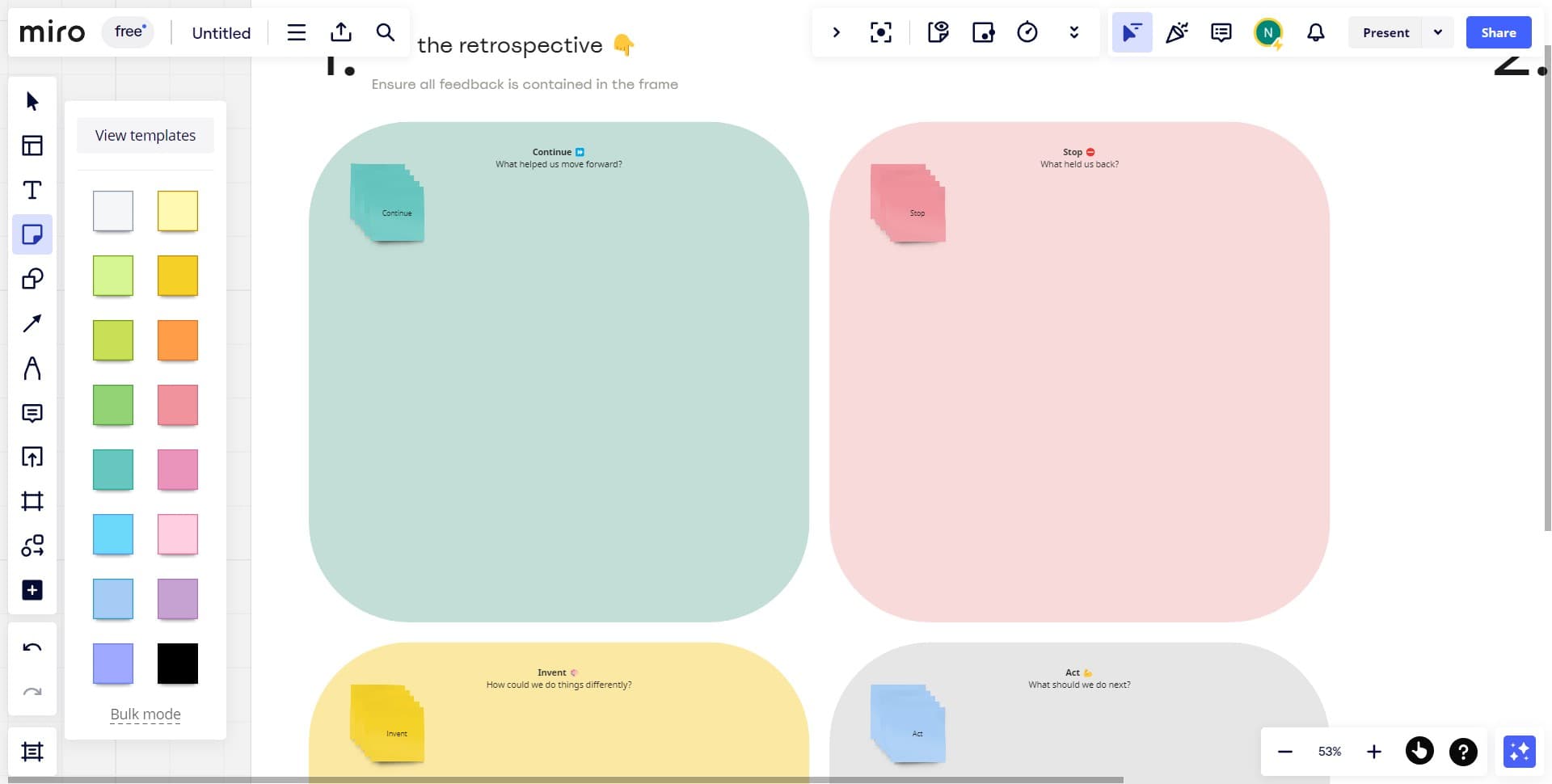Open board search
The height and width of the screenshot is (784, 1552).
(x=385, y=32)
